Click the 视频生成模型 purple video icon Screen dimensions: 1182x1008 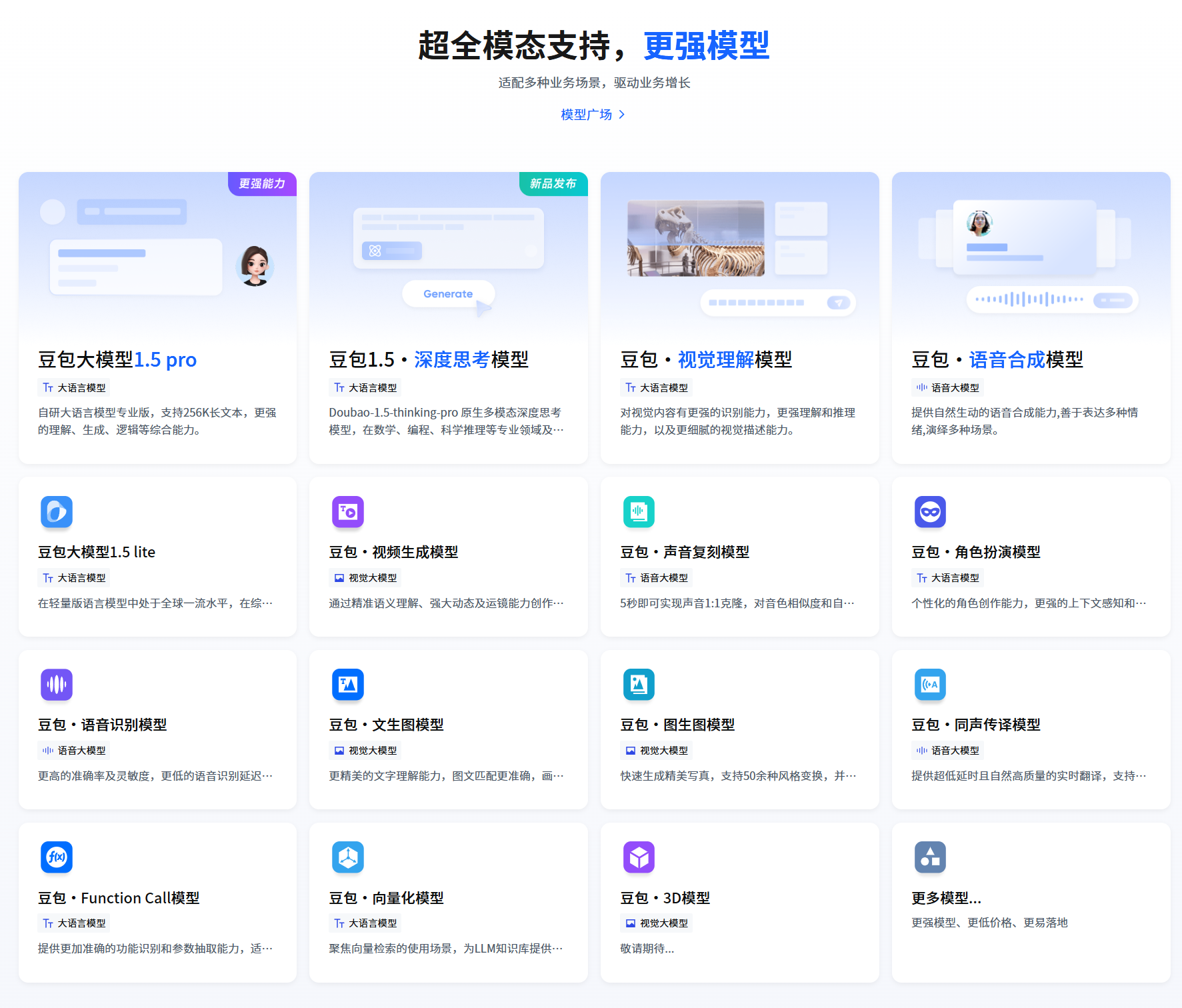click(x=348, y=512)
